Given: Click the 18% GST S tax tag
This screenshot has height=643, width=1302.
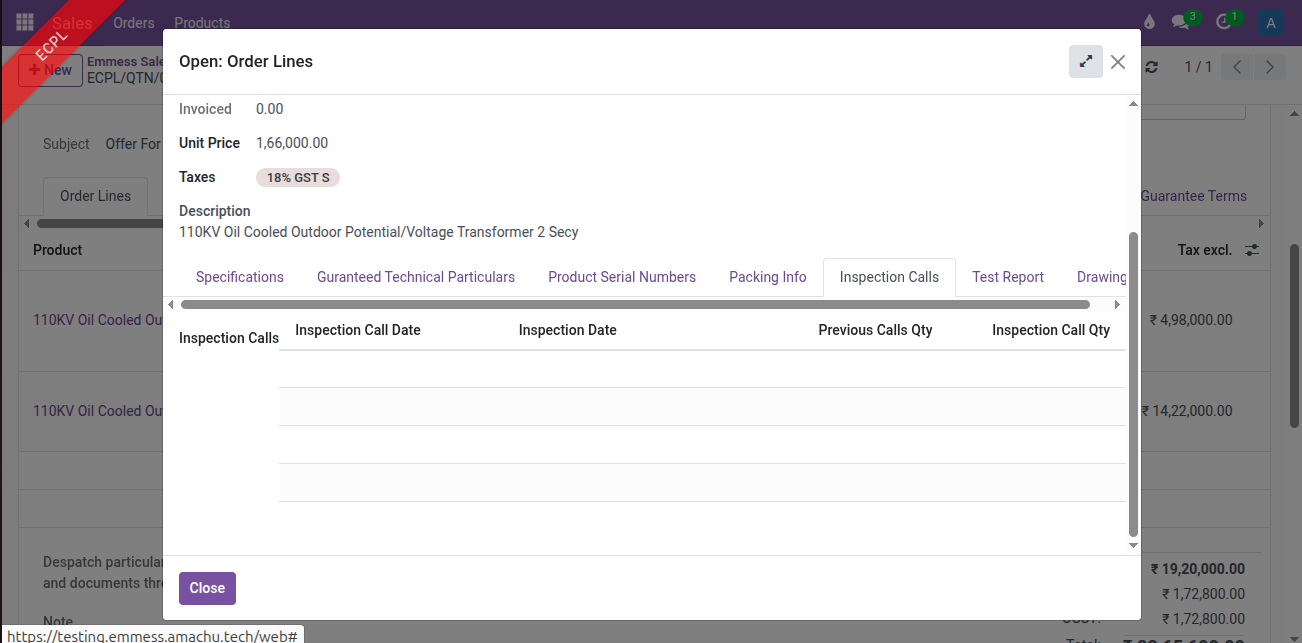Looking at the screenshot, I should pyautogui.click(x=298, y=178).
